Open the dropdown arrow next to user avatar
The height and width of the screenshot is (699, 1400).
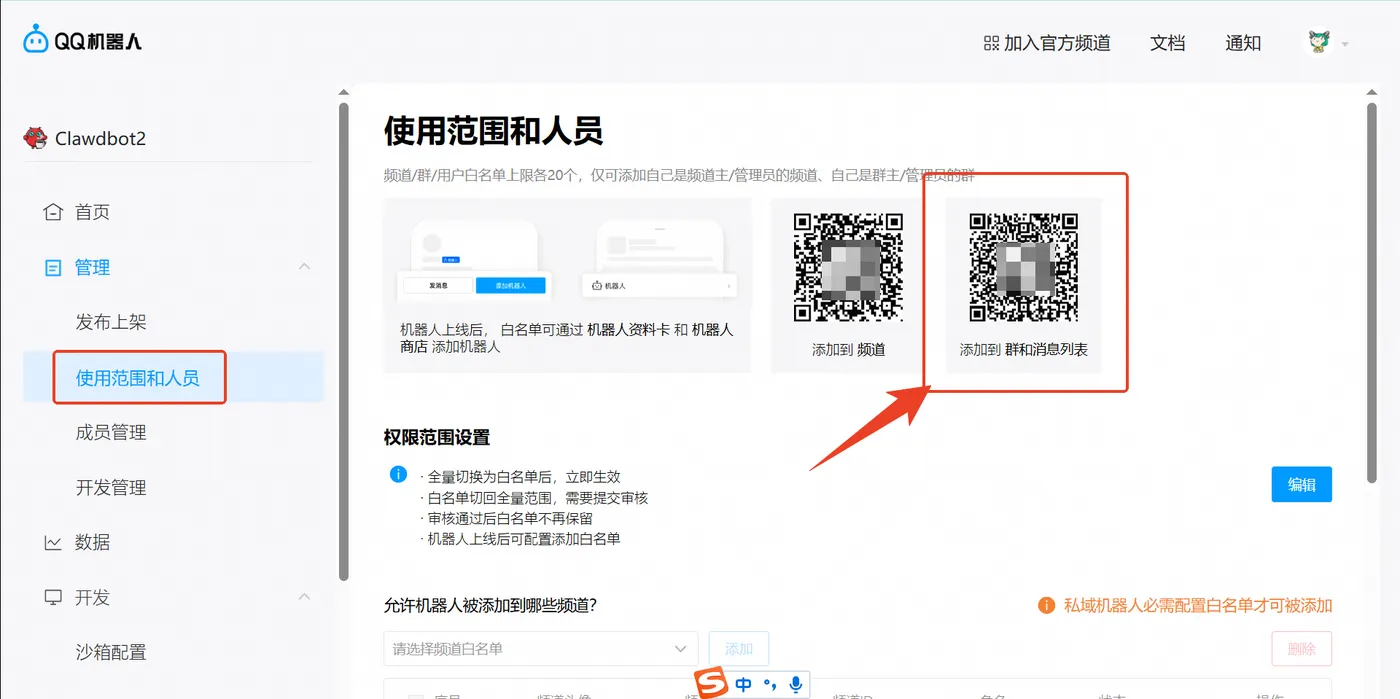pyautogui.click(x=1345, y=44)
